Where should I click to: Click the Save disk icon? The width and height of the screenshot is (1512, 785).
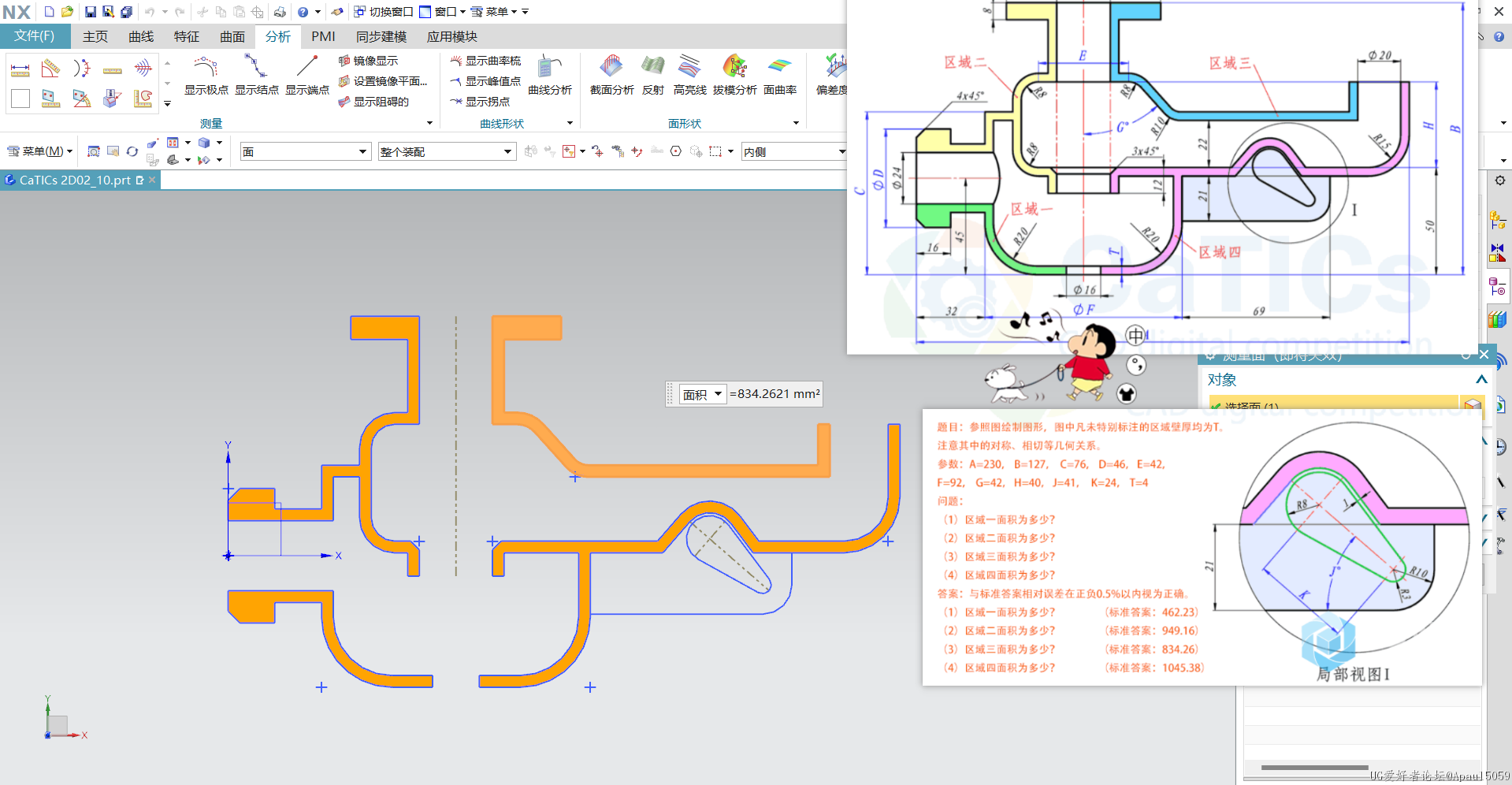point(90,12)
